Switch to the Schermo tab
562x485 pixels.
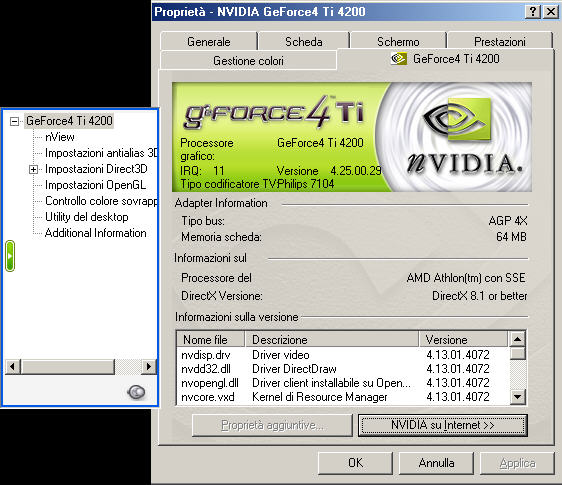[398, 42]
